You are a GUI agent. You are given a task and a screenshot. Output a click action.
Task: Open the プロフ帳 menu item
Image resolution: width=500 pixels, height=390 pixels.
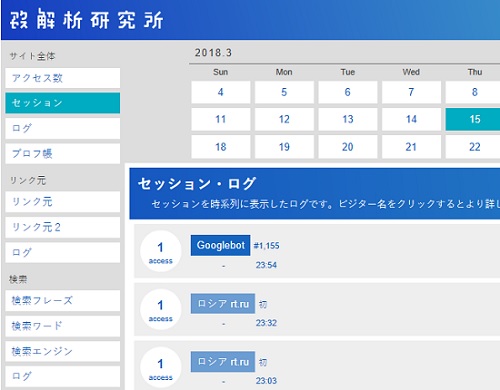(63, 154)
